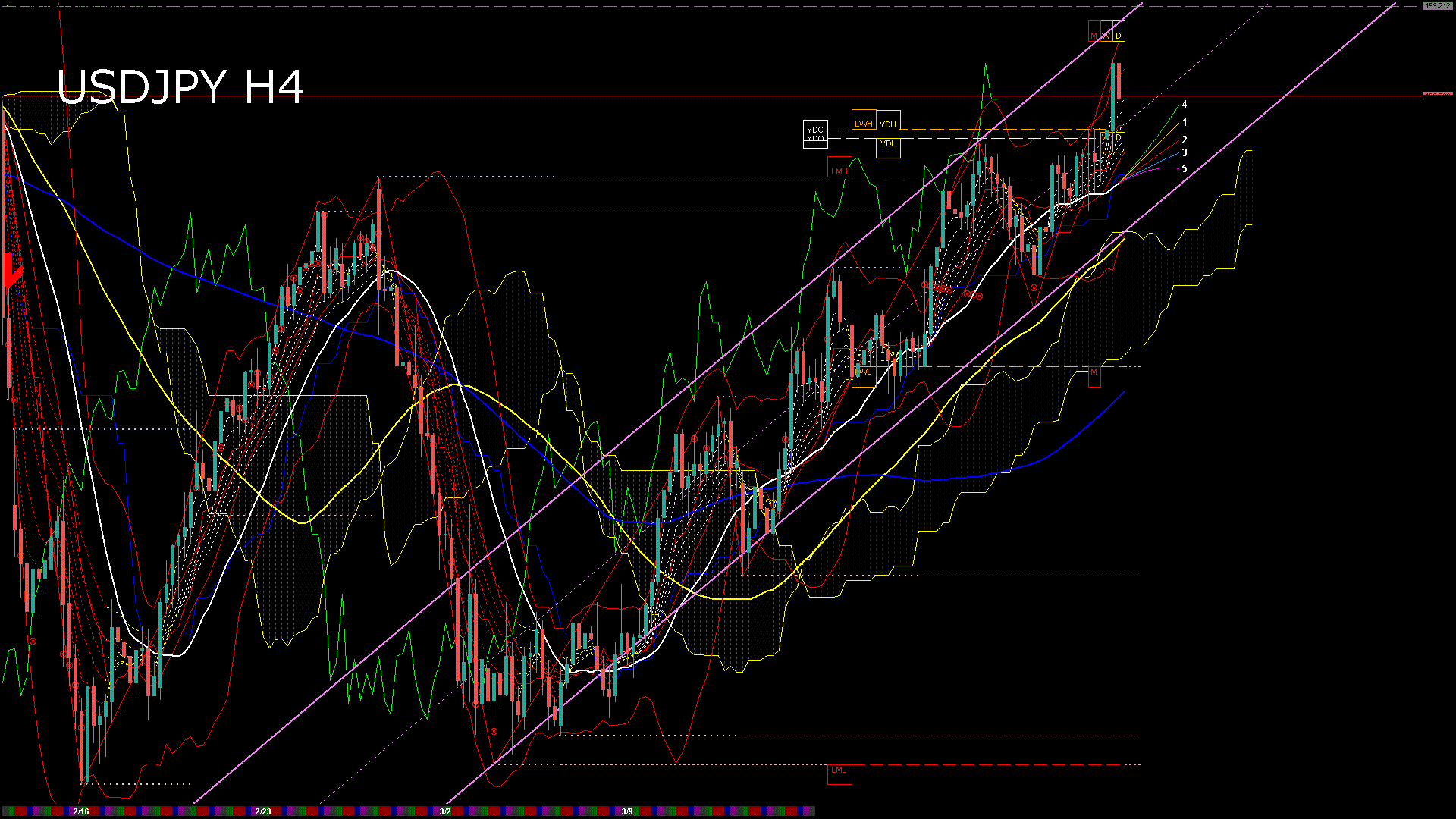Click the white YDO level label
Screen dimensions: 1456x819
815,139
